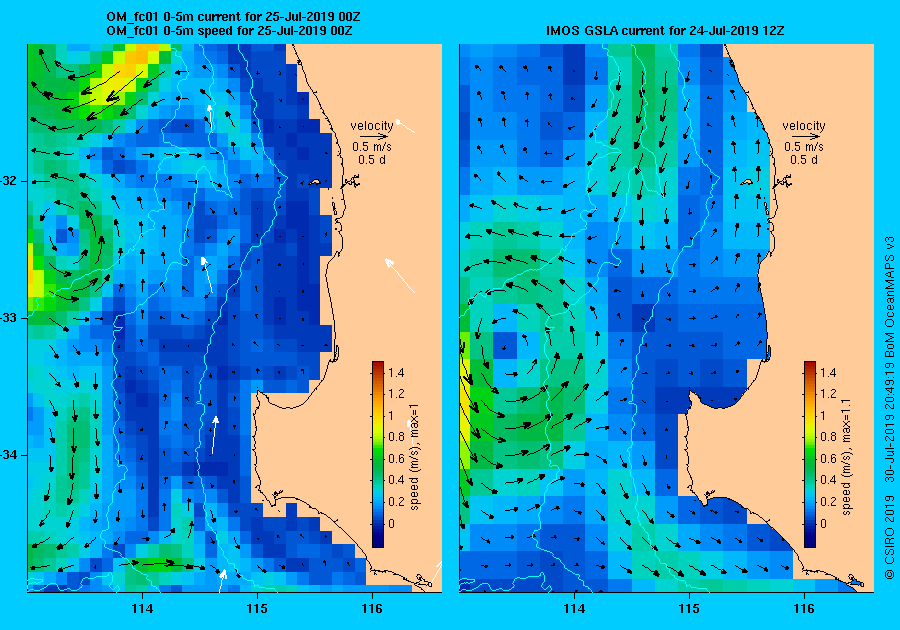This screenshot has width=900, height=630.
Task: Click the 0.8 tick on left colorbar
Action: coord(396,437)
